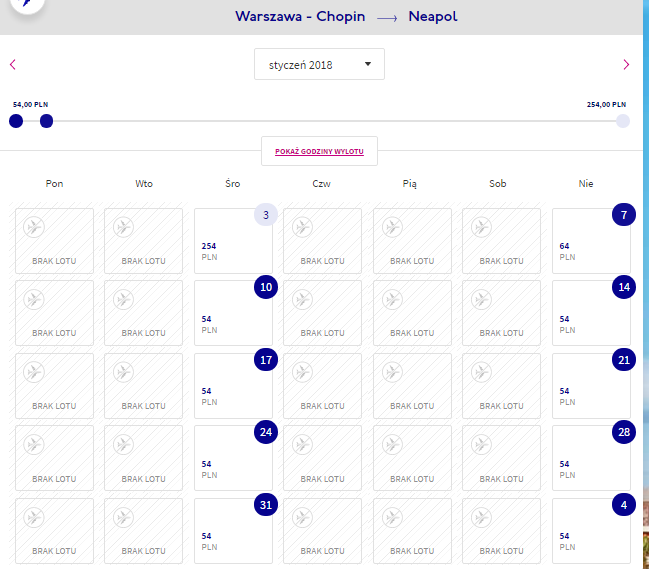This screenshot has width=649, height=569.
Task: Click the Wto weekday header
Action: (x=144, y=183)
